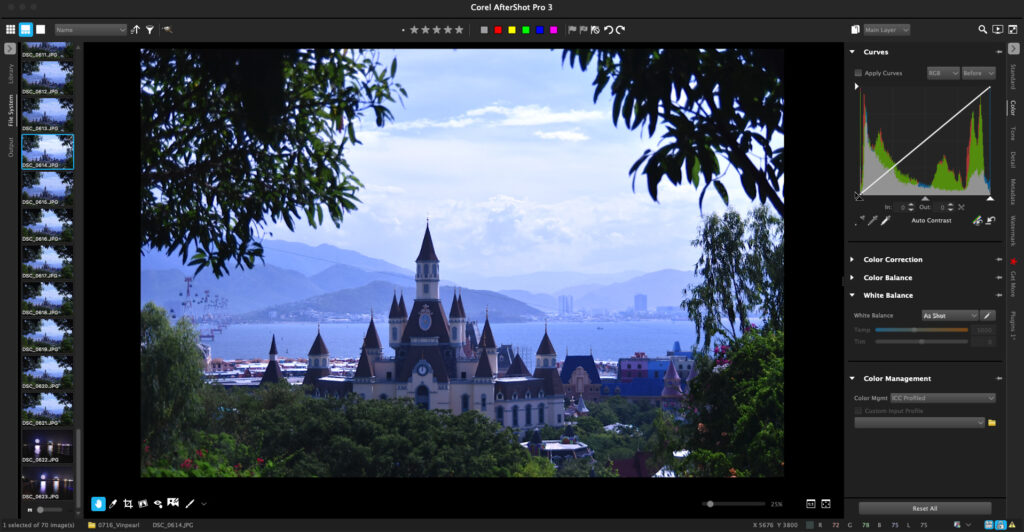Image resolution: width=1024 pixels, height=532 pixels.
Task: Expand the Color Balance section
Action: tap(852, 277)
